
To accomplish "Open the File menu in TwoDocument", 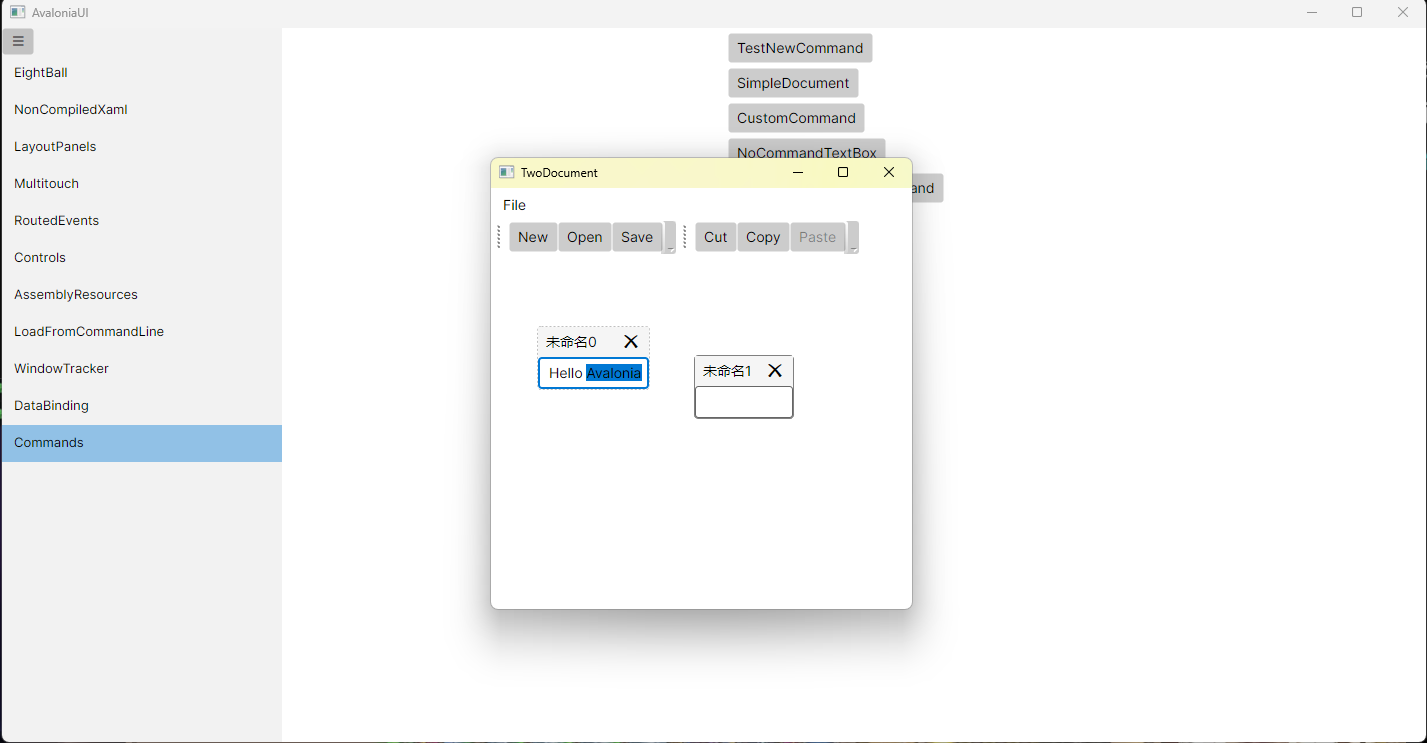I will (x=514, y=205).
